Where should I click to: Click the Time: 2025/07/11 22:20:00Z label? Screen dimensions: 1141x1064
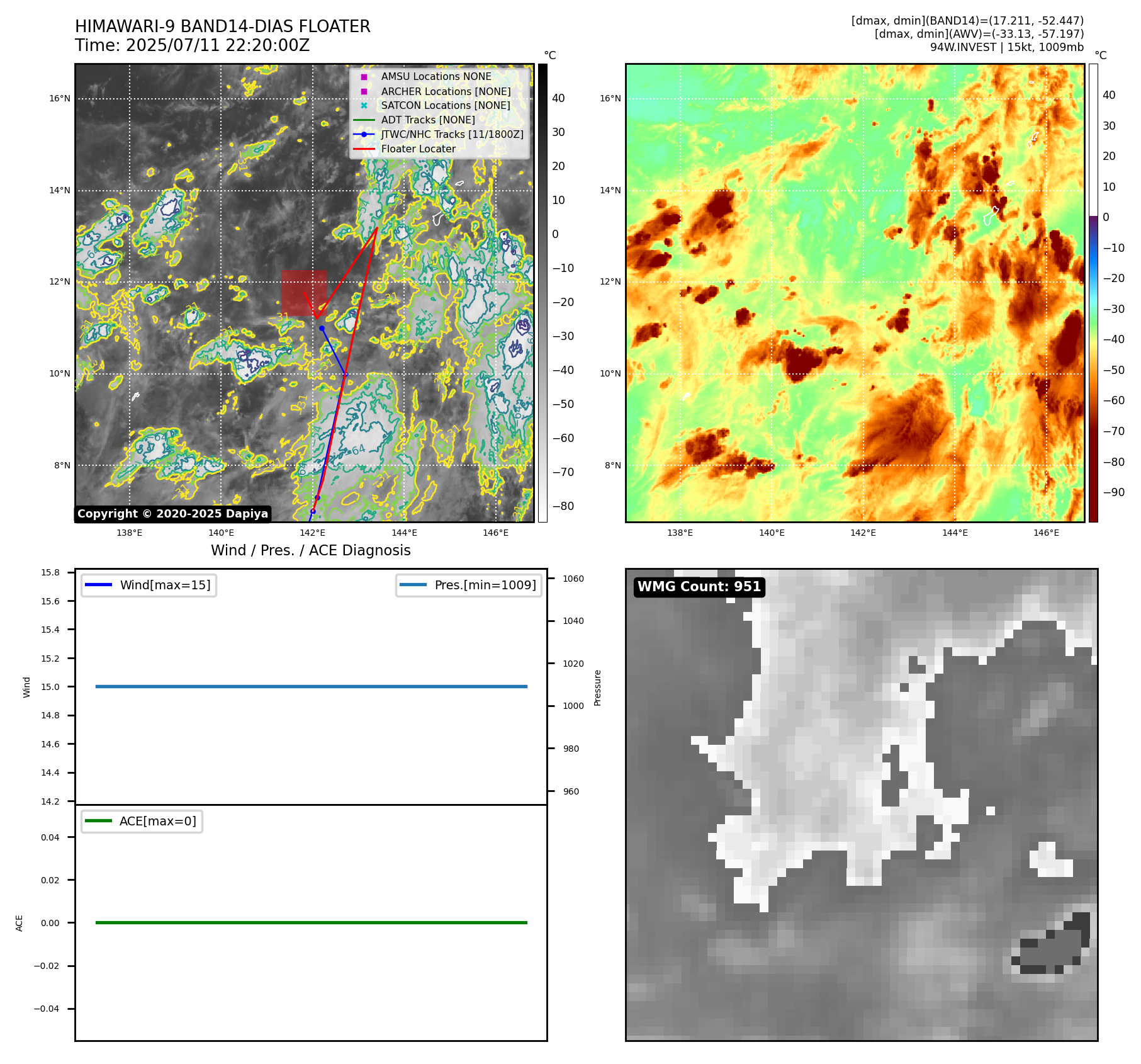[193, 45]
